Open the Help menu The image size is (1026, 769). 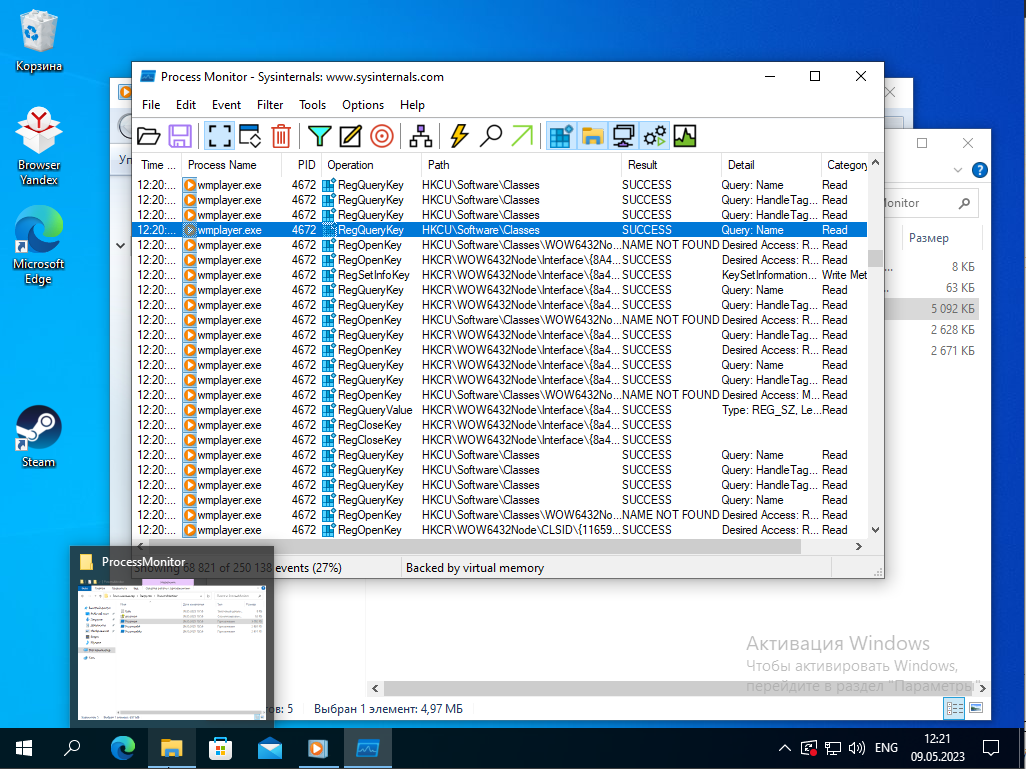(x=412, y=105)
